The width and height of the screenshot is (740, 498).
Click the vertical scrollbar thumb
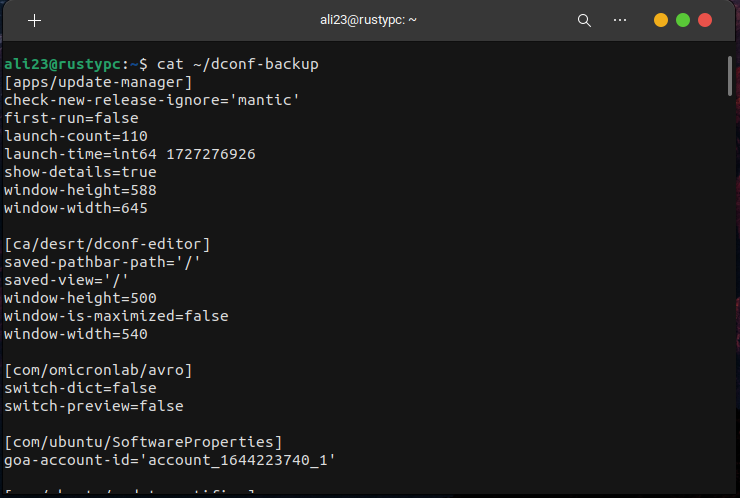[x=731, y=76]
